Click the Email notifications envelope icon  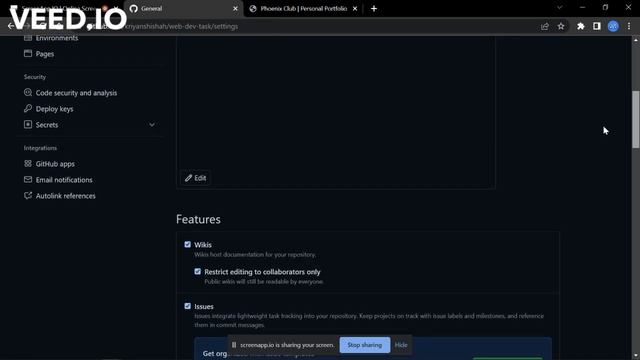click(28, 180)
